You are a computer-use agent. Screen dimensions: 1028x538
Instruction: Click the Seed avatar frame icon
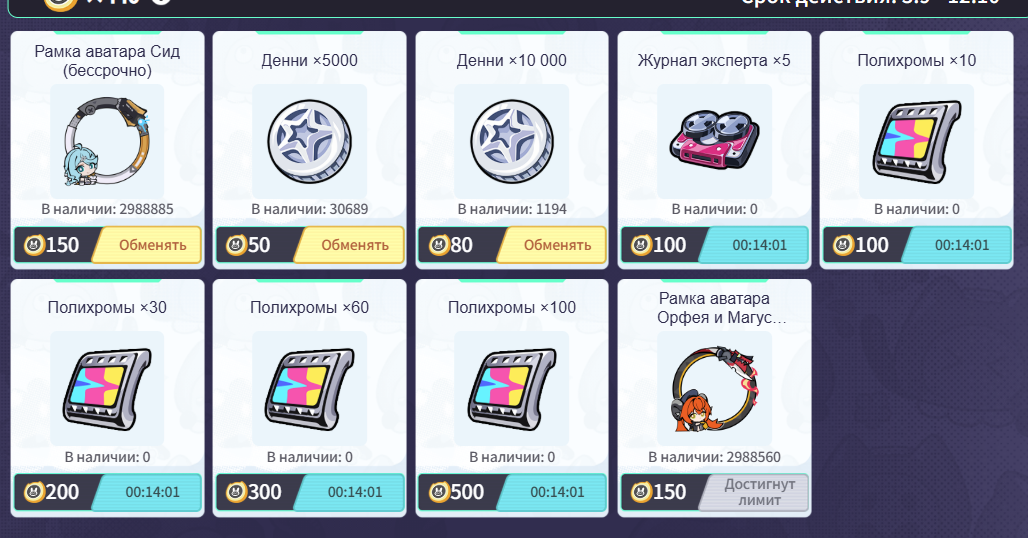click(x=107, y=141)
